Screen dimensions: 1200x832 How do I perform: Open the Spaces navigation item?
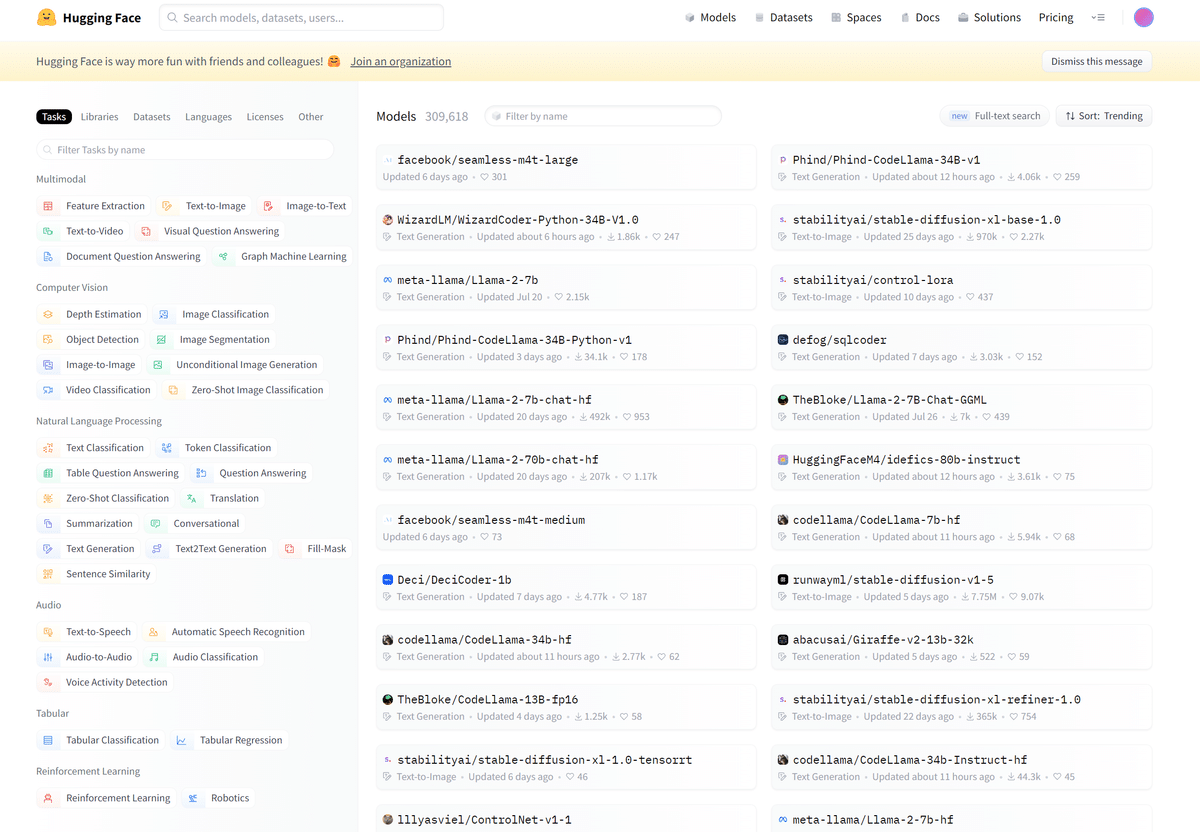tap(856, 17)
